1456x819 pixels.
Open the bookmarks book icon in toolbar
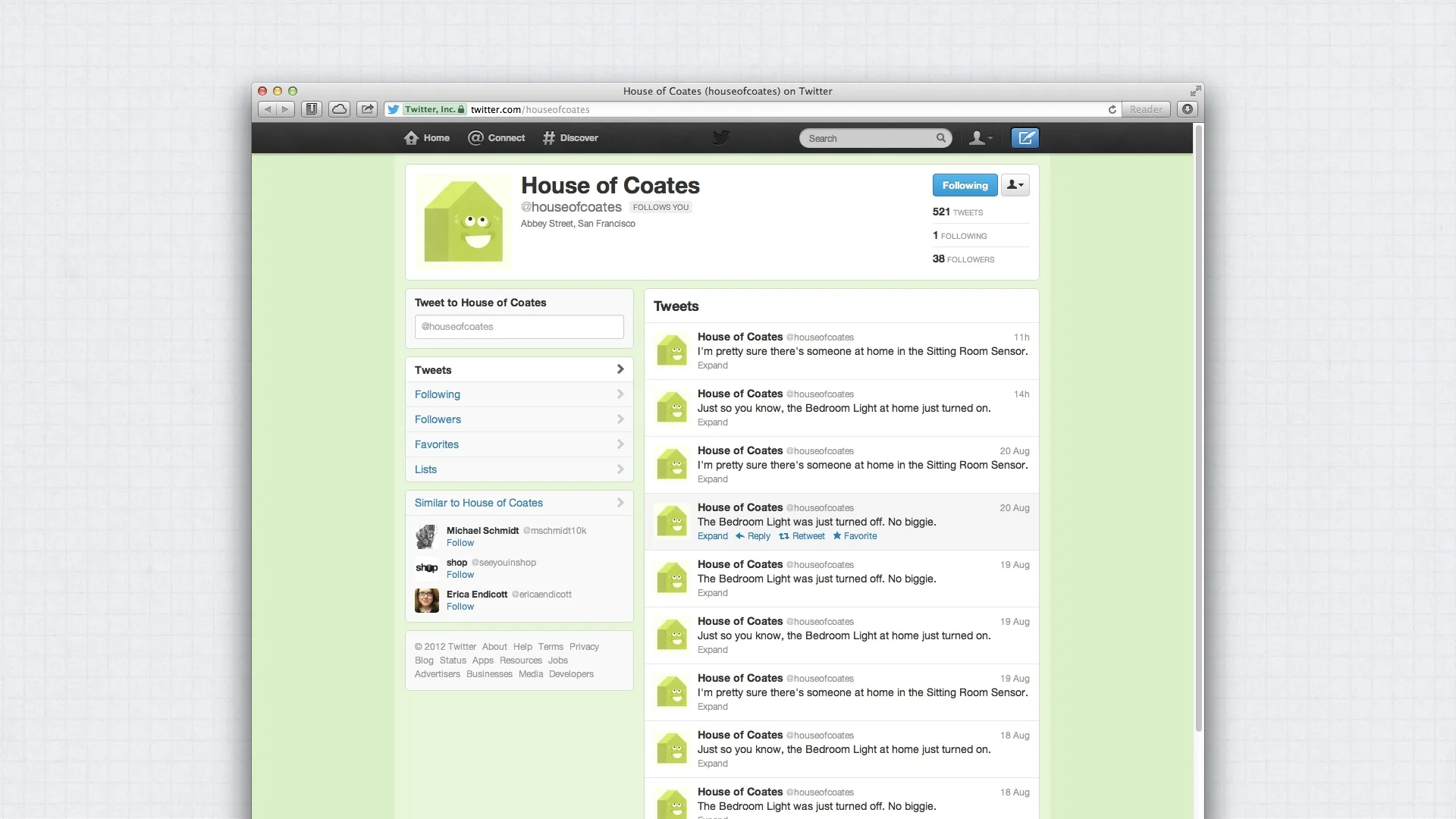coord(312,109)
